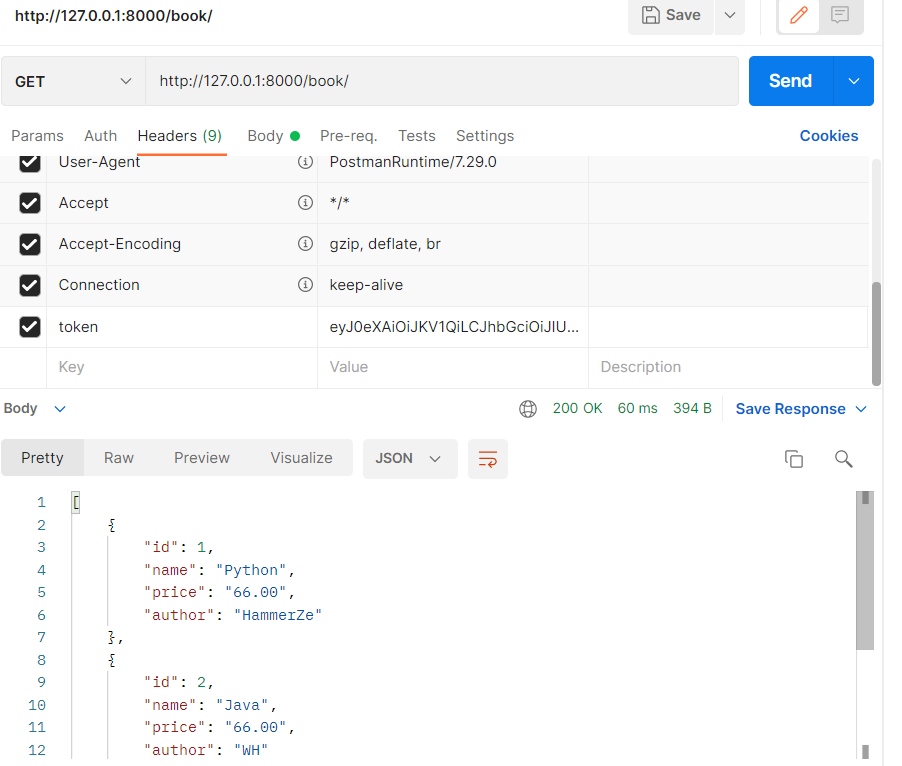
Task: Select the Visualize view tab
Action: click(x=301, y=458)
